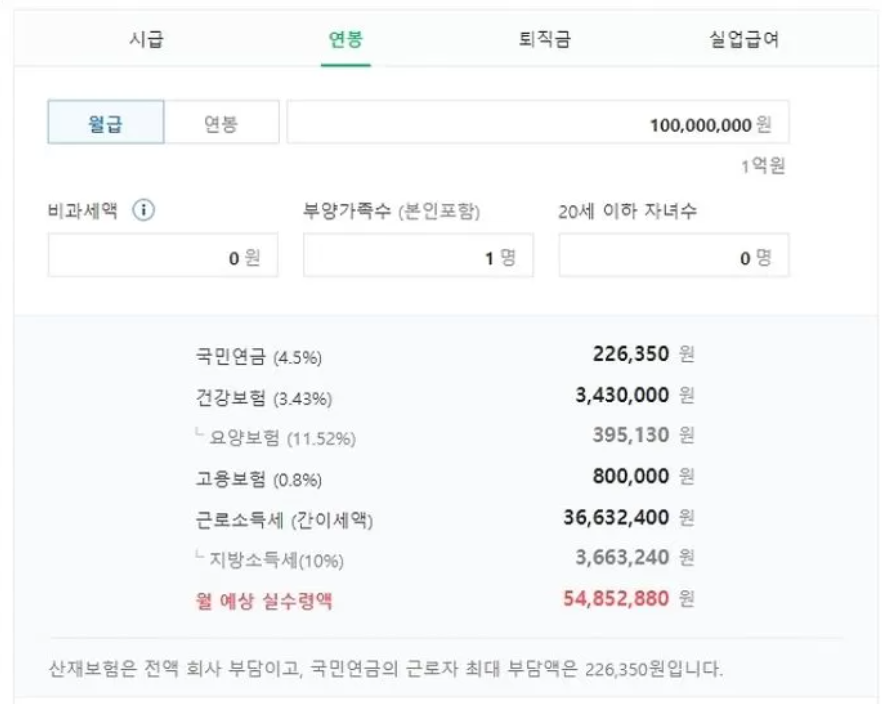
Task: Click the info icon beside 비과세액
Action: (143, 211)
